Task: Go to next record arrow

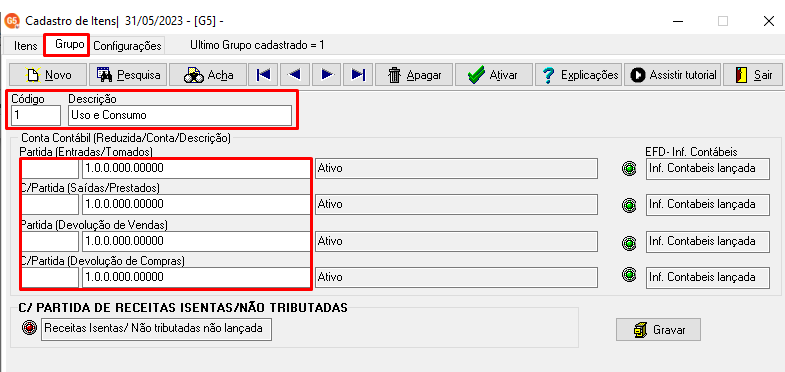Action: 326,75
